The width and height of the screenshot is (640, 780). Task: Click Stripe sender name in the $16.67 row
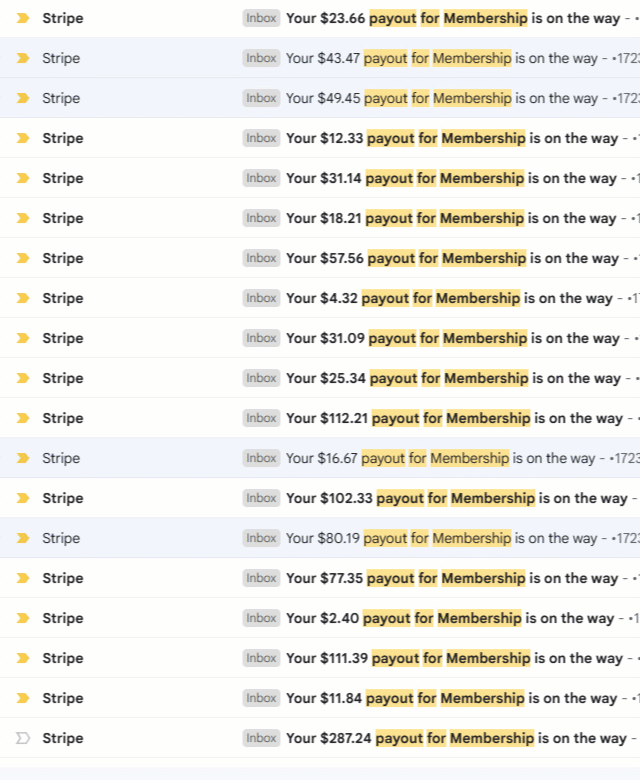61,458
